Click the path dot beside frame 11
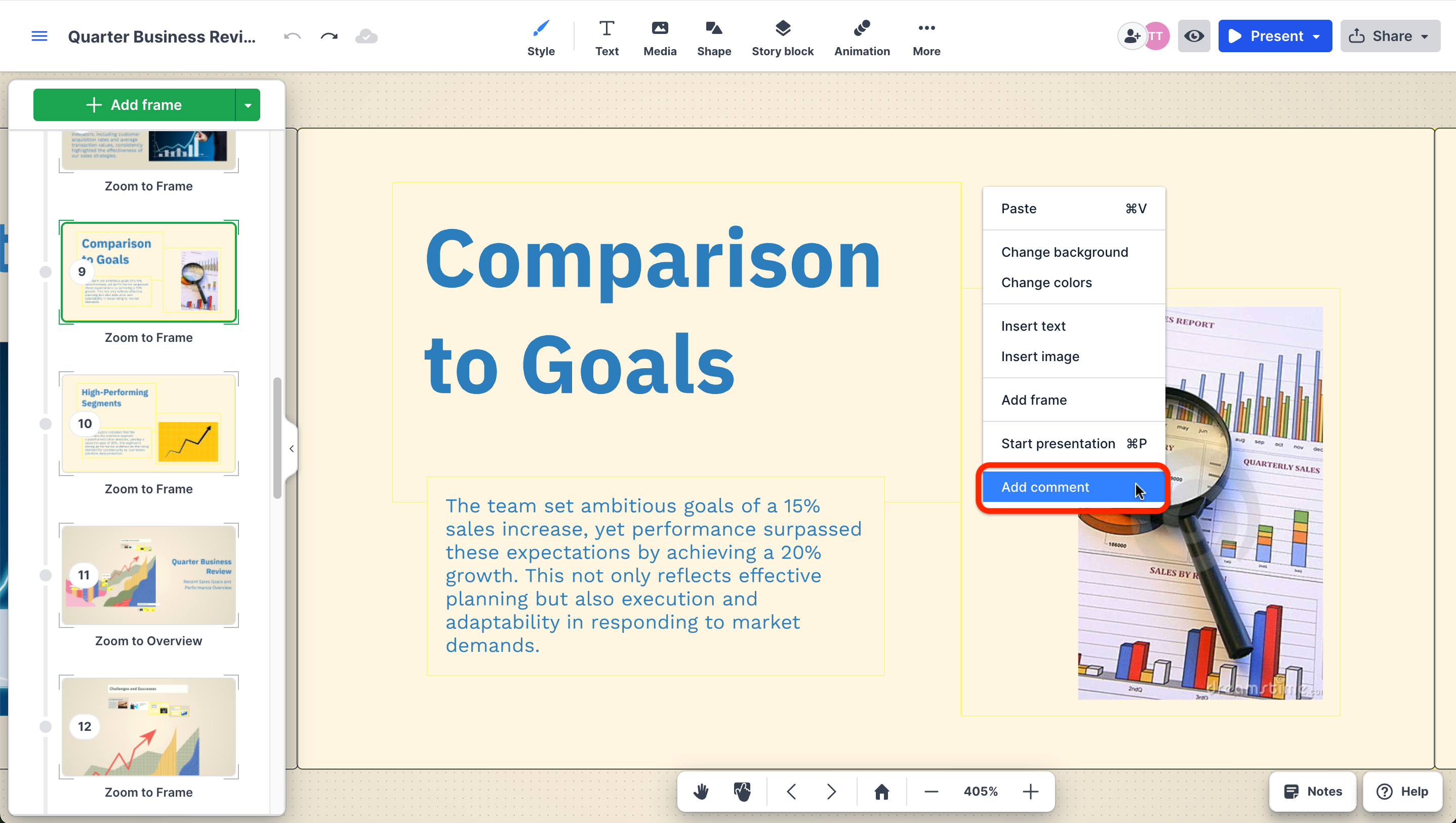The height and width of the screenshot is (823, 1456). click(x=45, y=575)
